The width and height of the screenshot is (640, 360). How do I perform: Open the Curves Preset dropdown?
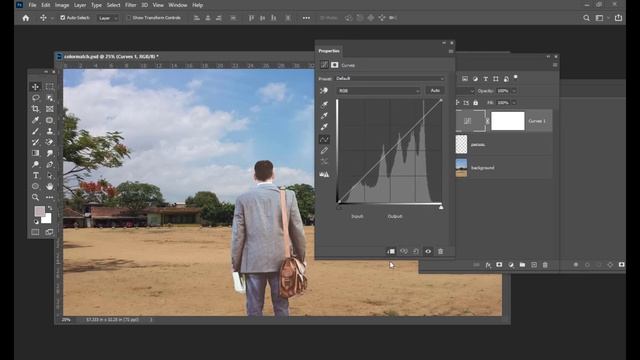(x=390, y=78)
